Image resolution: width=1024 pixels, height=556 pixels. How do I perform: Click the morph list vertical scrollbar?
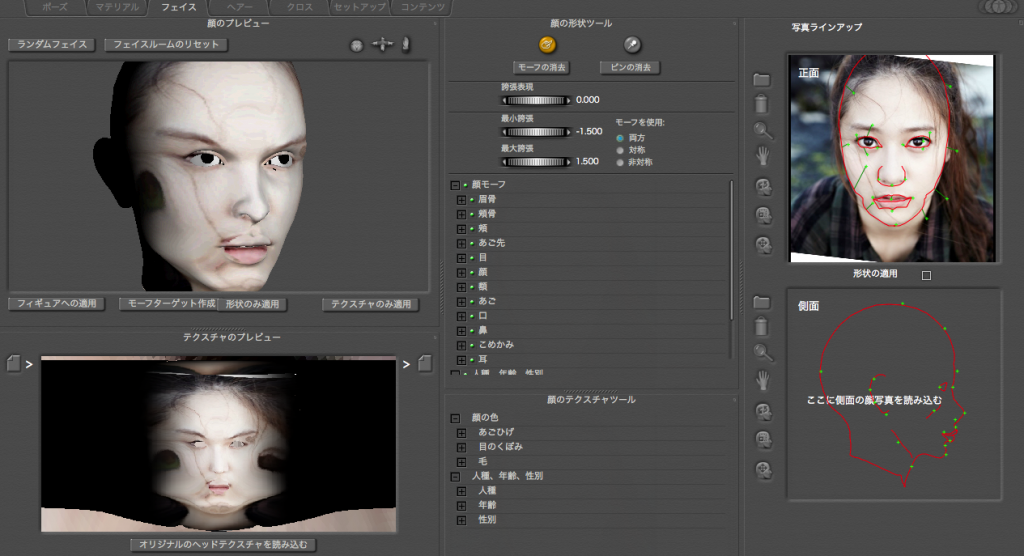(x=731, y=251)
